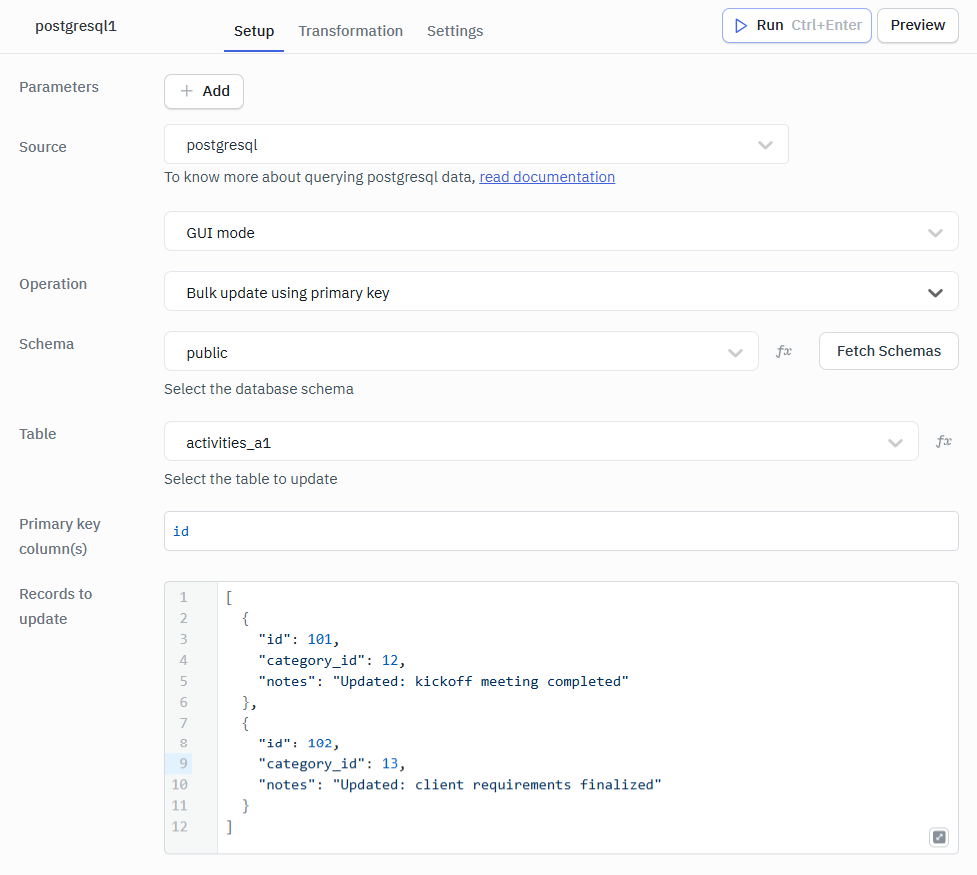Click the fx icon beside the Schema field
977x875 pixels.
pos(786,350)
